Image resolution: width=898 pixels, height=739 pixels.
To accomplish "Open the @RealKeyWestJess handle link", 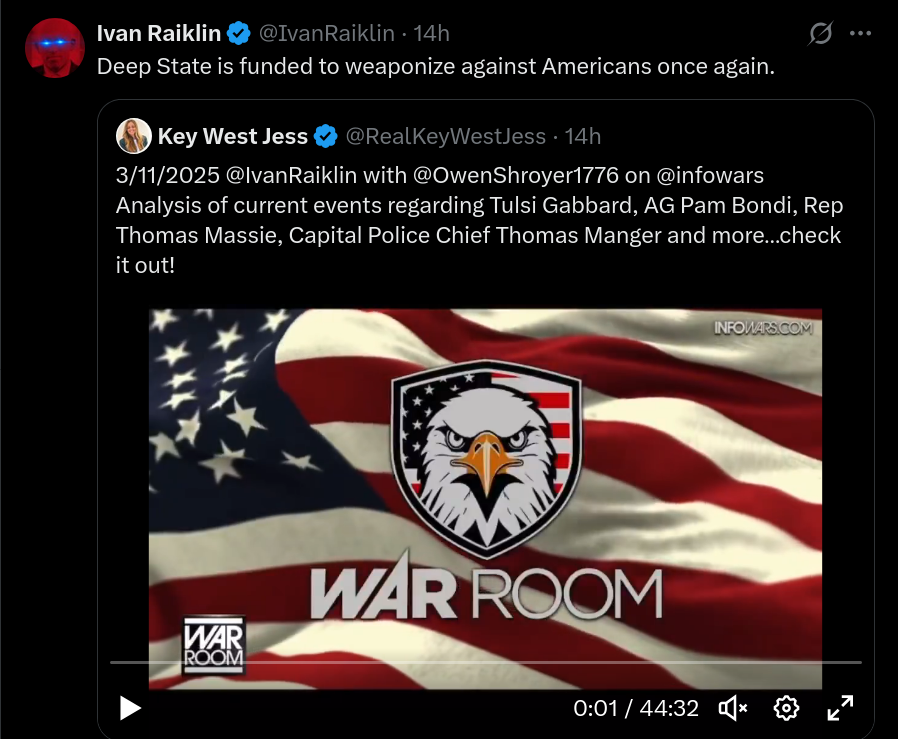I will click(x=446, y=136).
